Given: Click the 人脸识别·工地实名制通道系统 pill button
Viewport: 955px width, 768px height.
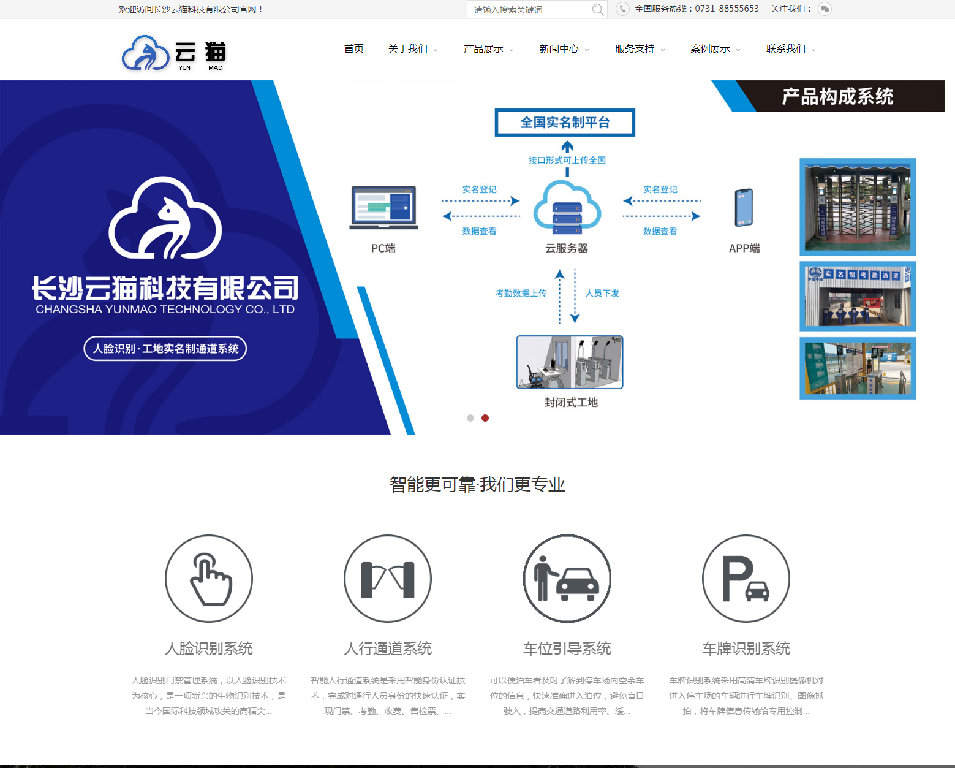Looking at the screenshot, I should pyautogui.click(x=165, y=348).
